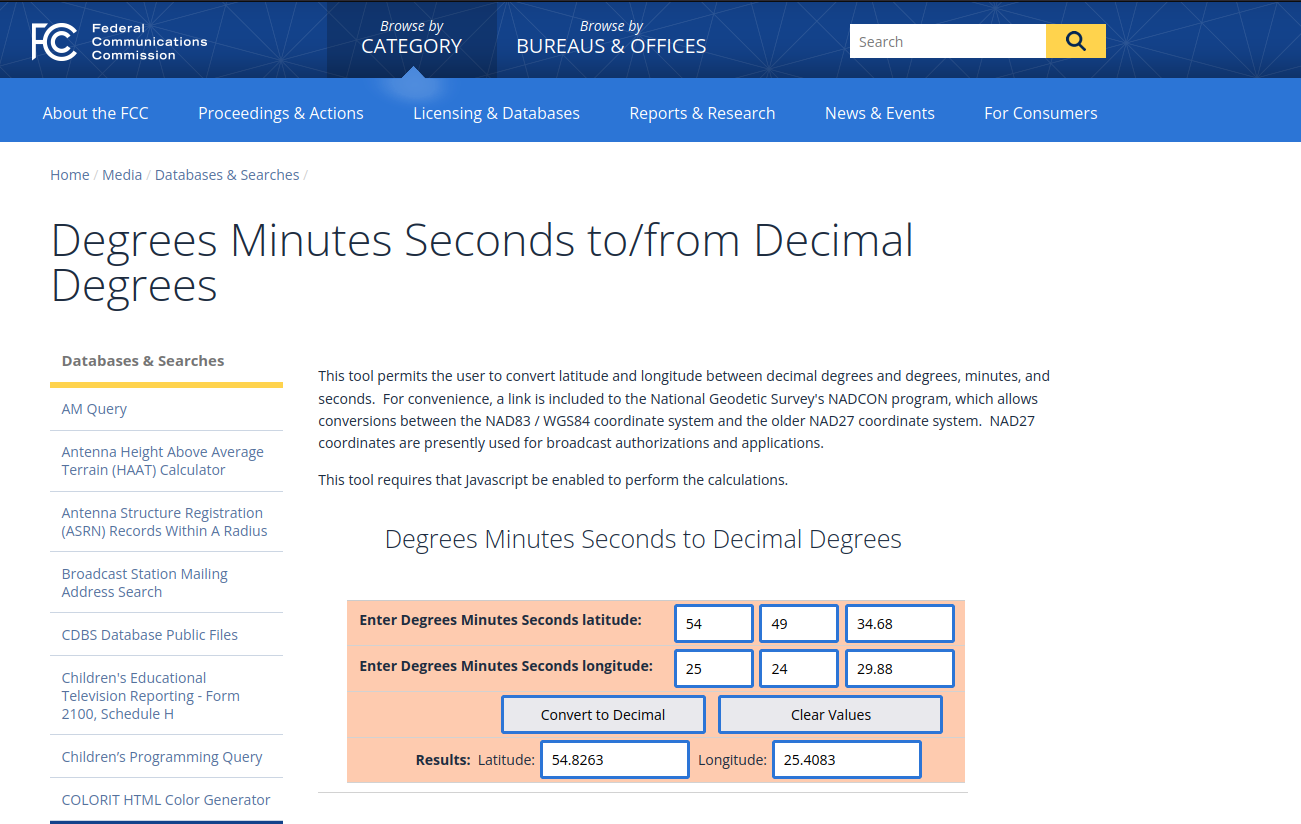Open Broadcast Station Mailing Address Search
This screenshot has width=1301, height=824.
click(x=145, y=583)
